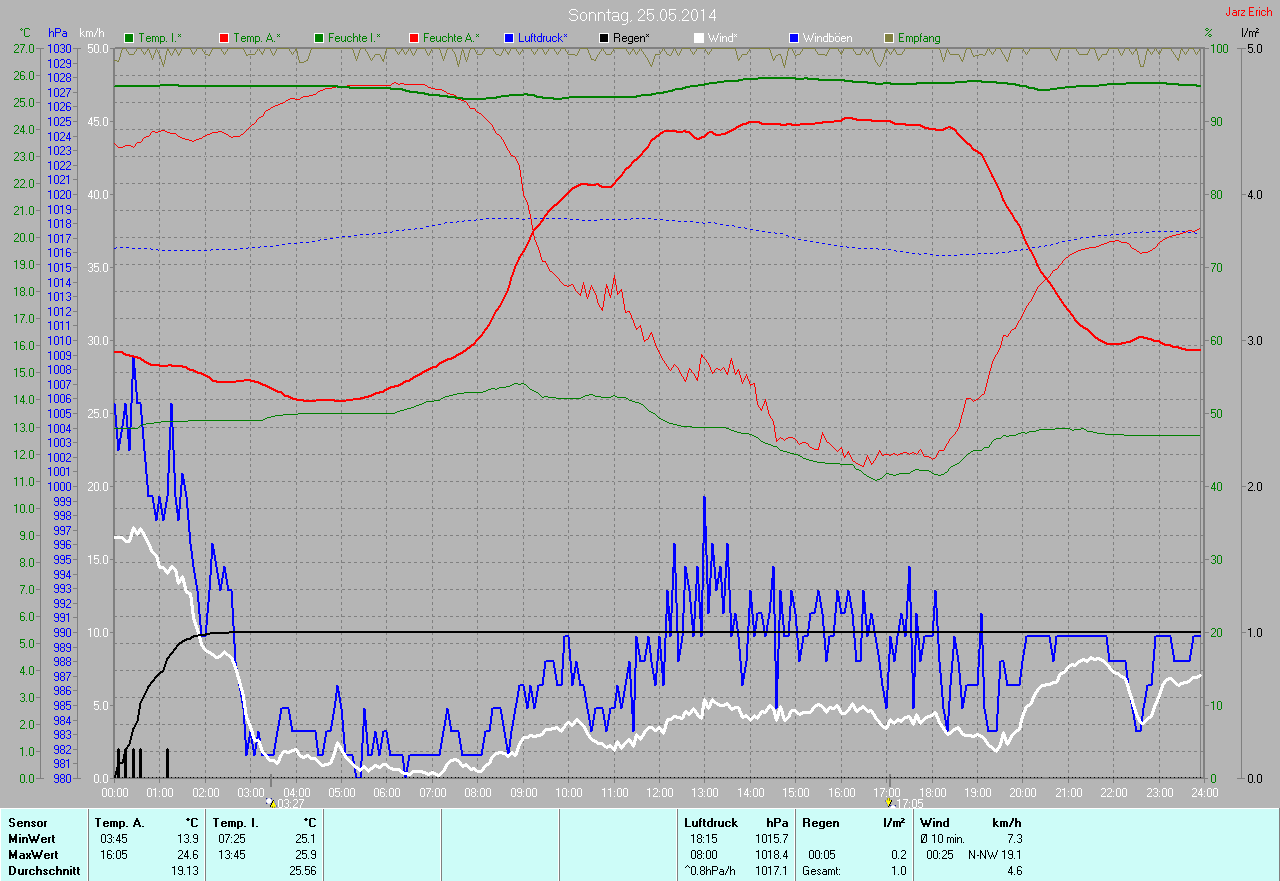Click the date title Sonntag, 25.05.2014
The image size is (1280, 881).
coord(642,15)
